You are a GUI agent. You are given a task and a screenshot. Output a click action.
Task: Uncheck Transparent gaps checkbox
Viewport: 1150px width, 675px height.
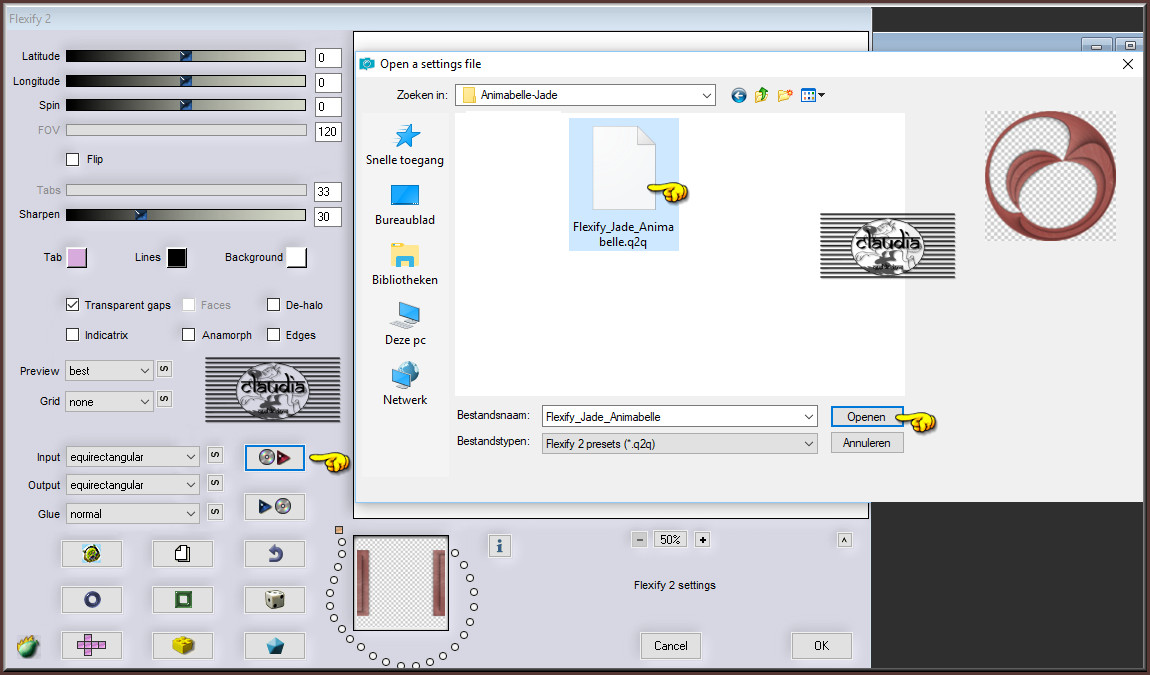73,304
